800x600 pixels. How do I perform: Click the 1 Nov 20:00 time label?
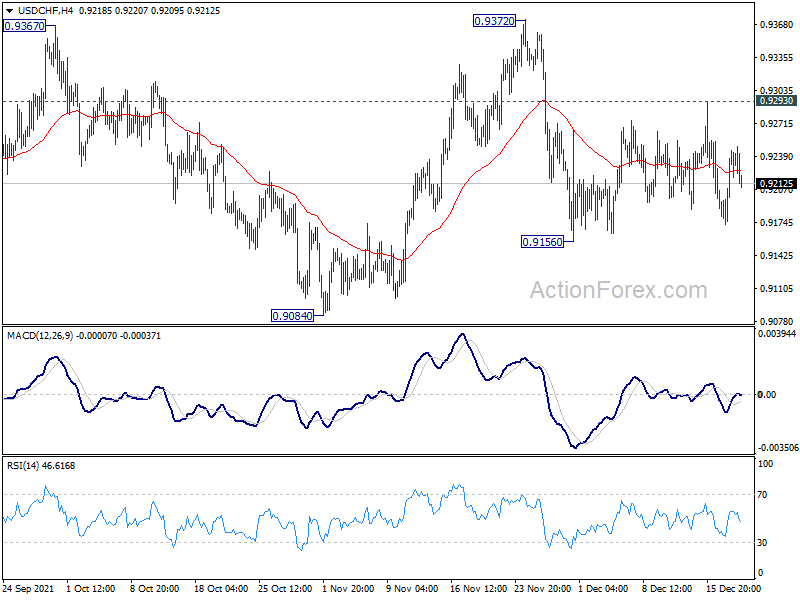coord(348,588)
